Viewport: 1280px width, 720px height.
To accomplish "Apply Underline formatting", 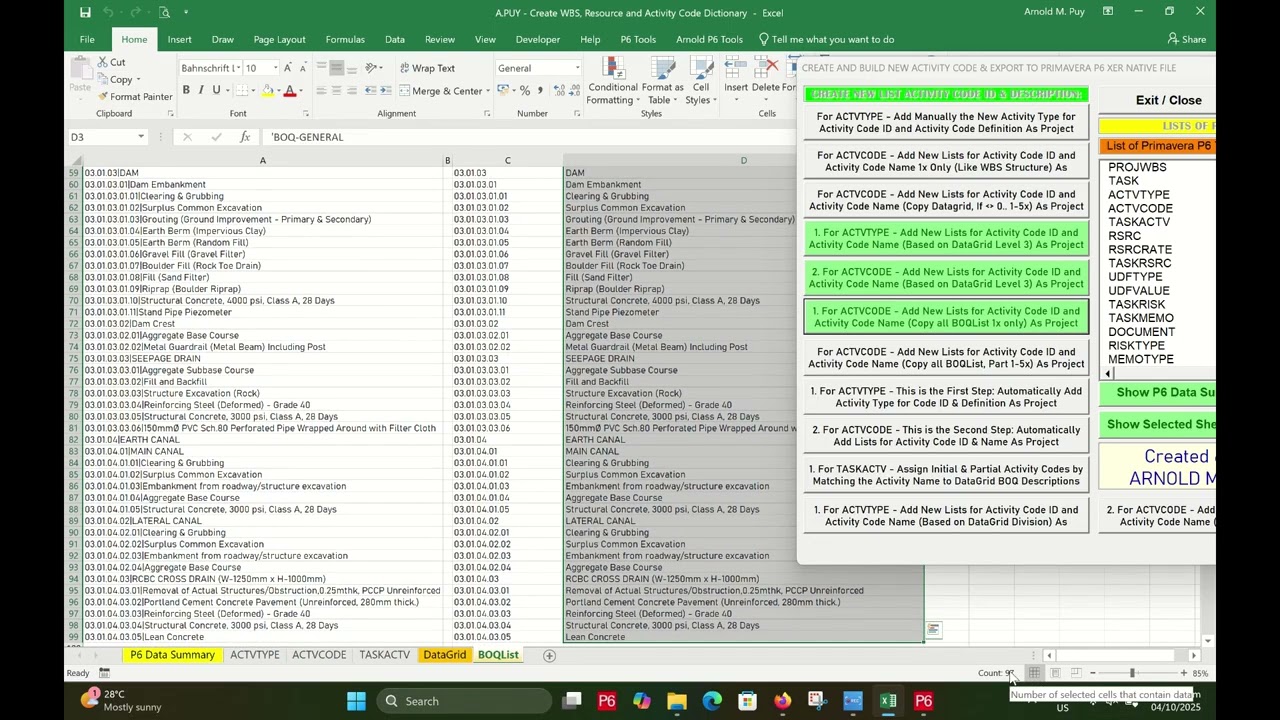I will pos(216,91).
